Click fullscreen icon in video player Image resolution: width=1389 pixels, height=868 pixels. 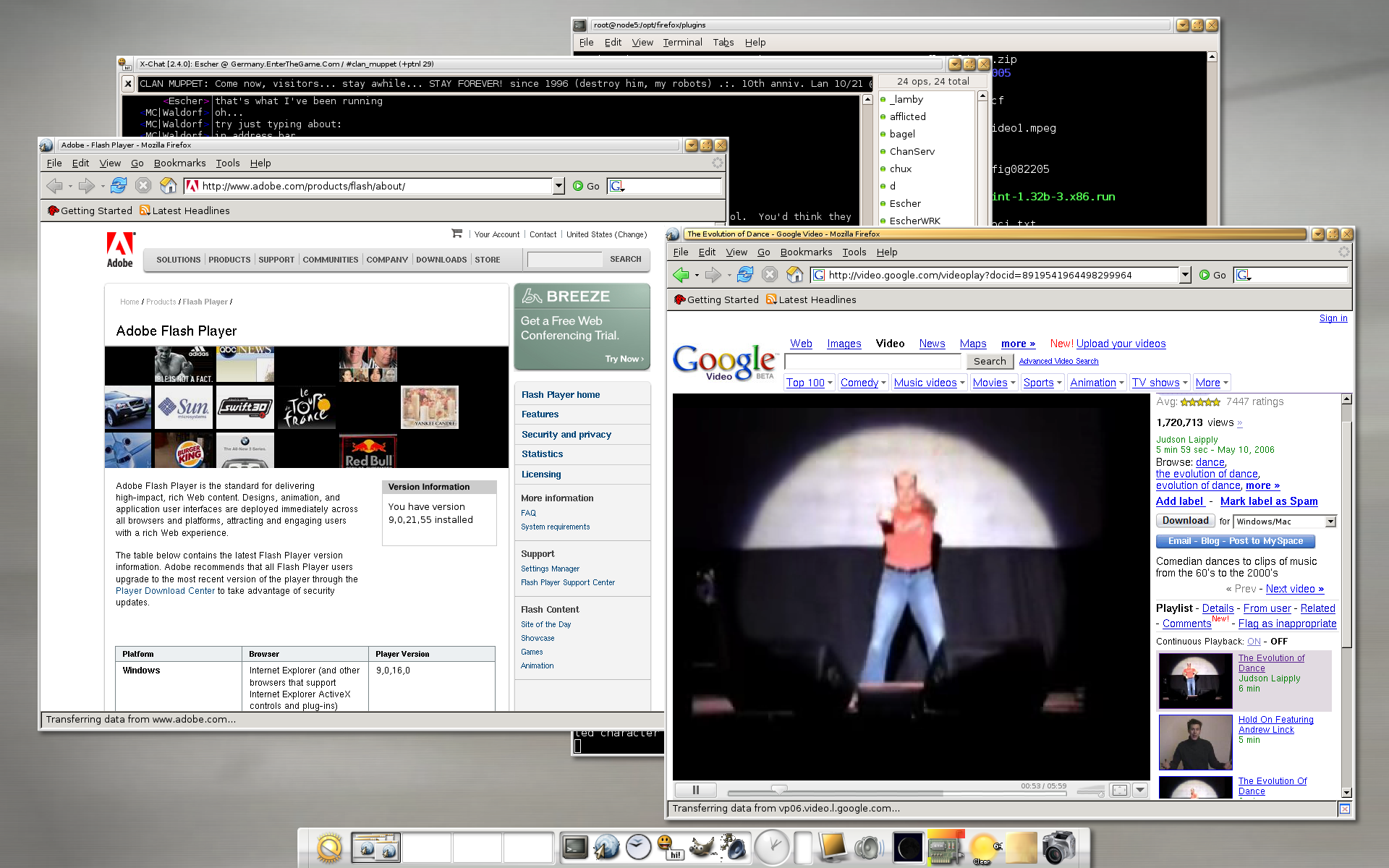click(1119, 790)
